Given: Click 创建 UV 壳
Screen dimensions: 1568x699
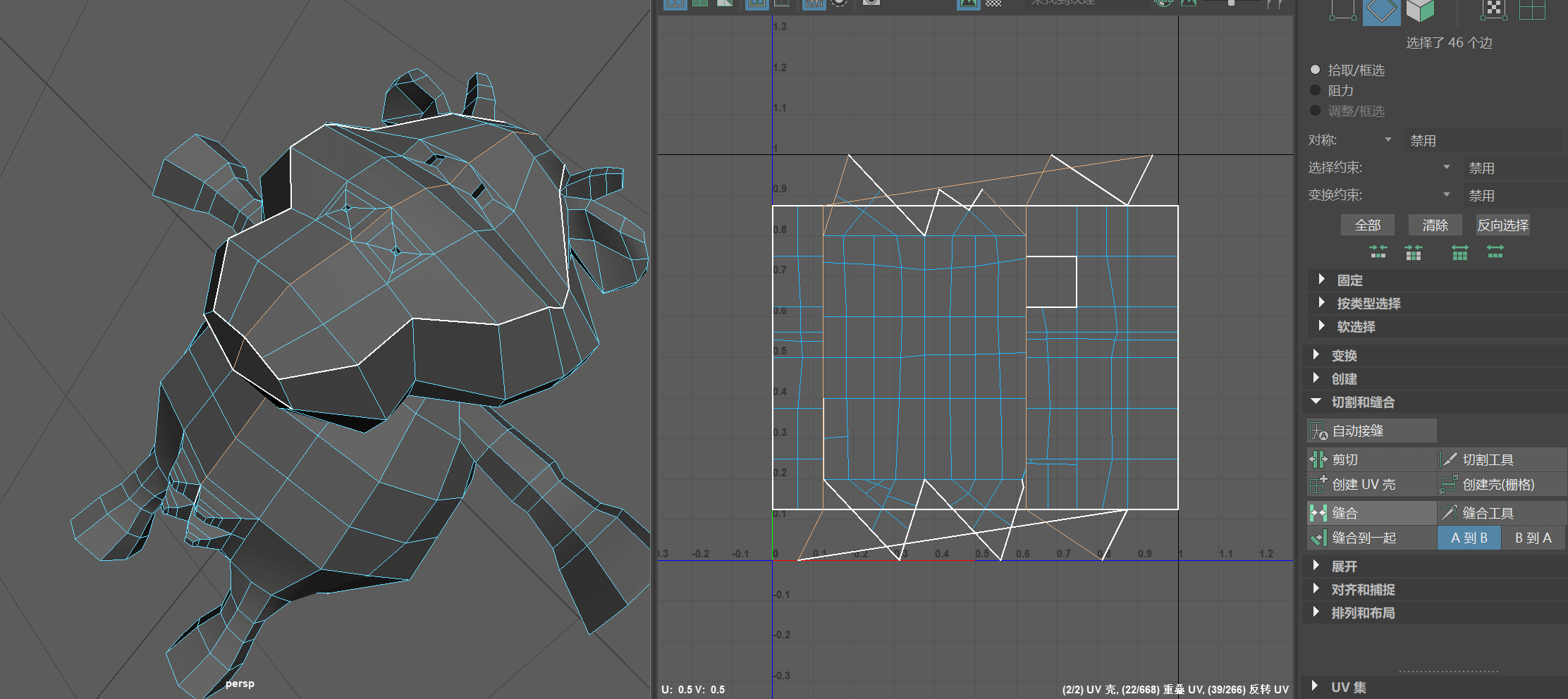Looking at the screenshot, I should pyautogui.click(x=1372, y=485).
